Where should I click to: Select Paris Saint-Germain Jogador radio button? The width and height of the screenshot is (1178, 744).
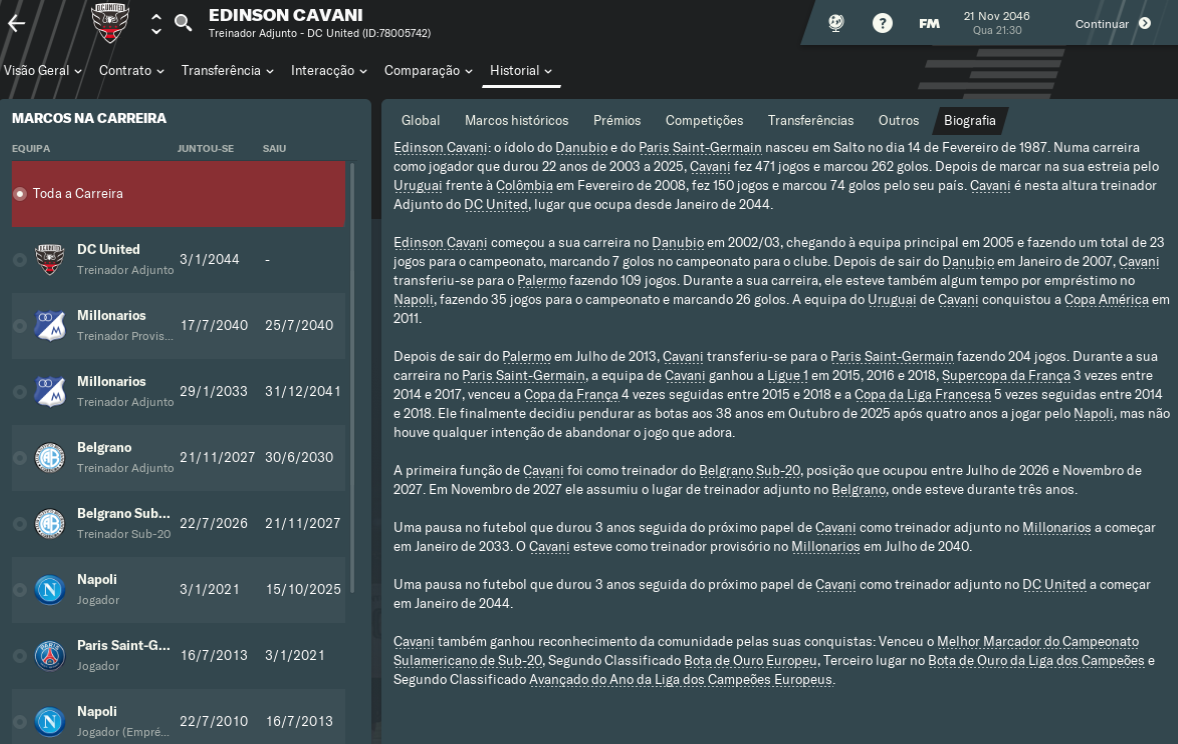[x=20, y=656]
